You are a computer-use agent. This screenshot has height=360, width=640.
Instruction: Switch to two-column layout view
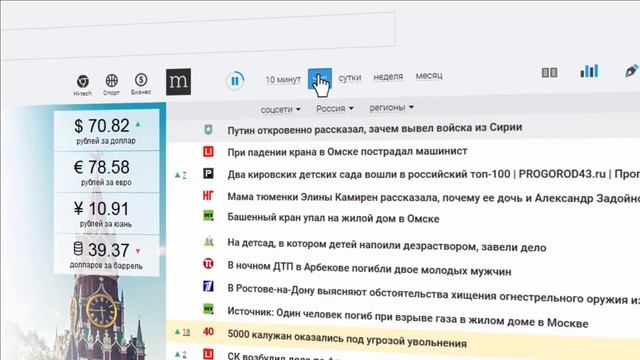549,73
